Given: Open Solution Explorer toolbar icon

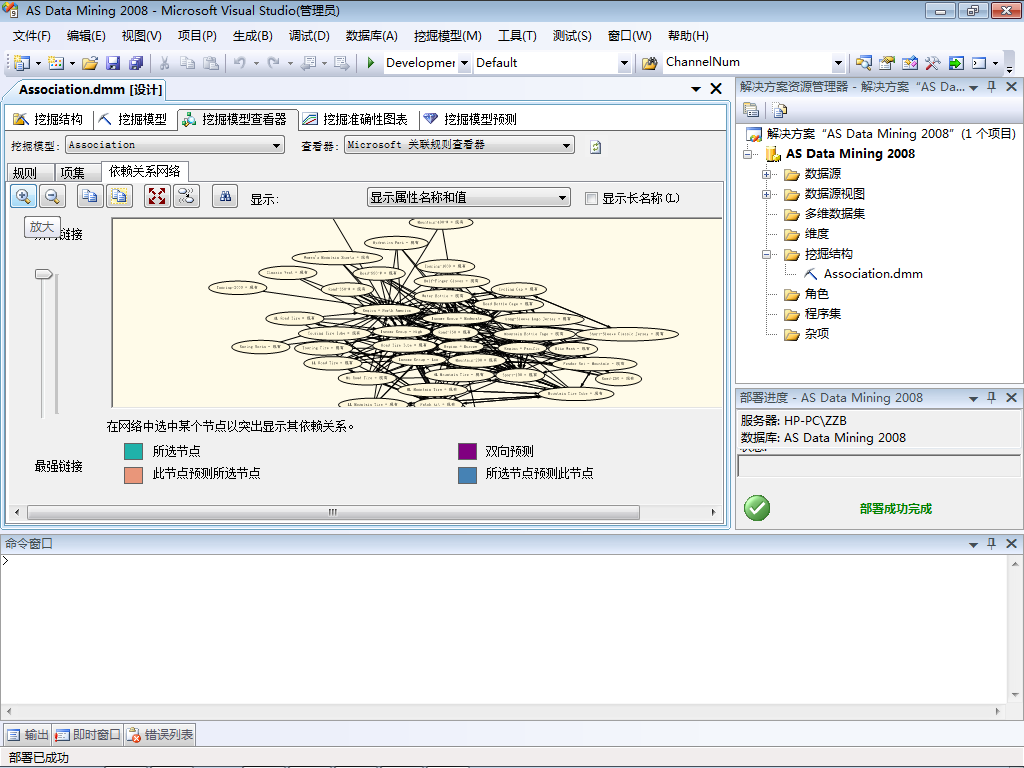Looking at the screenshot, I should pos(863,63).
